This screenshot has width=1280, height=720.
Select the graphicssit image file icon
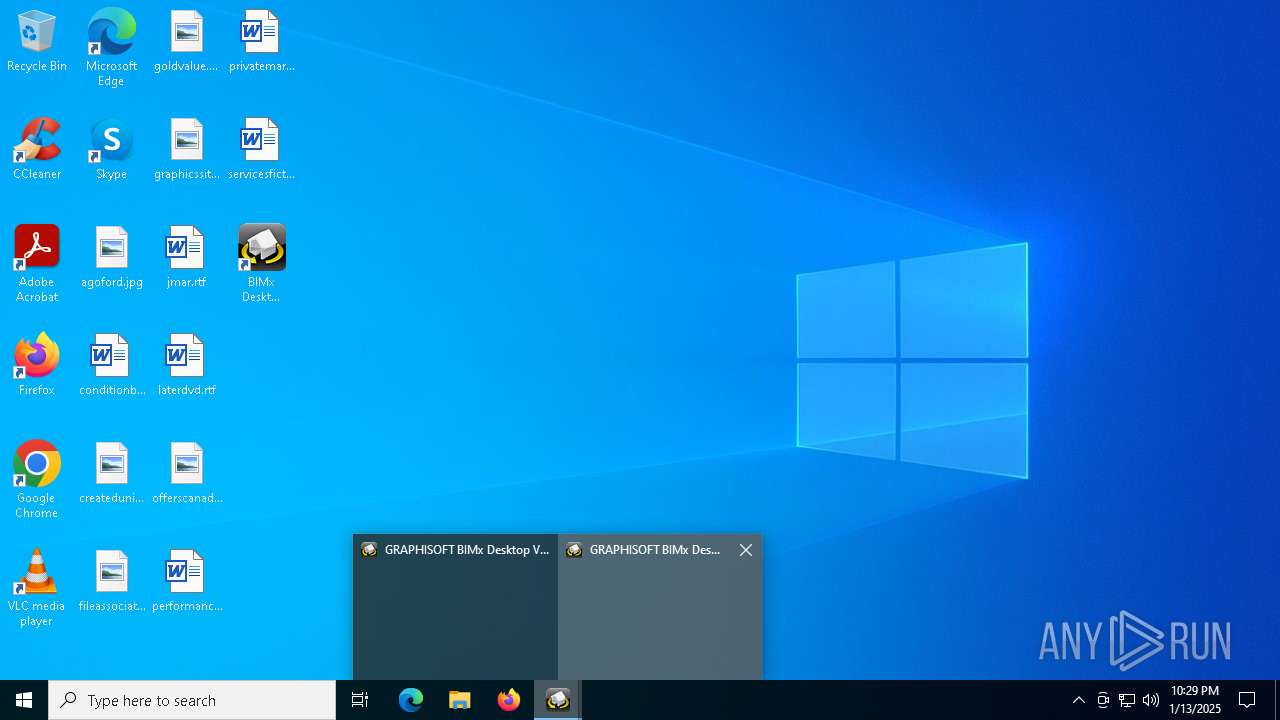point(186,150)
